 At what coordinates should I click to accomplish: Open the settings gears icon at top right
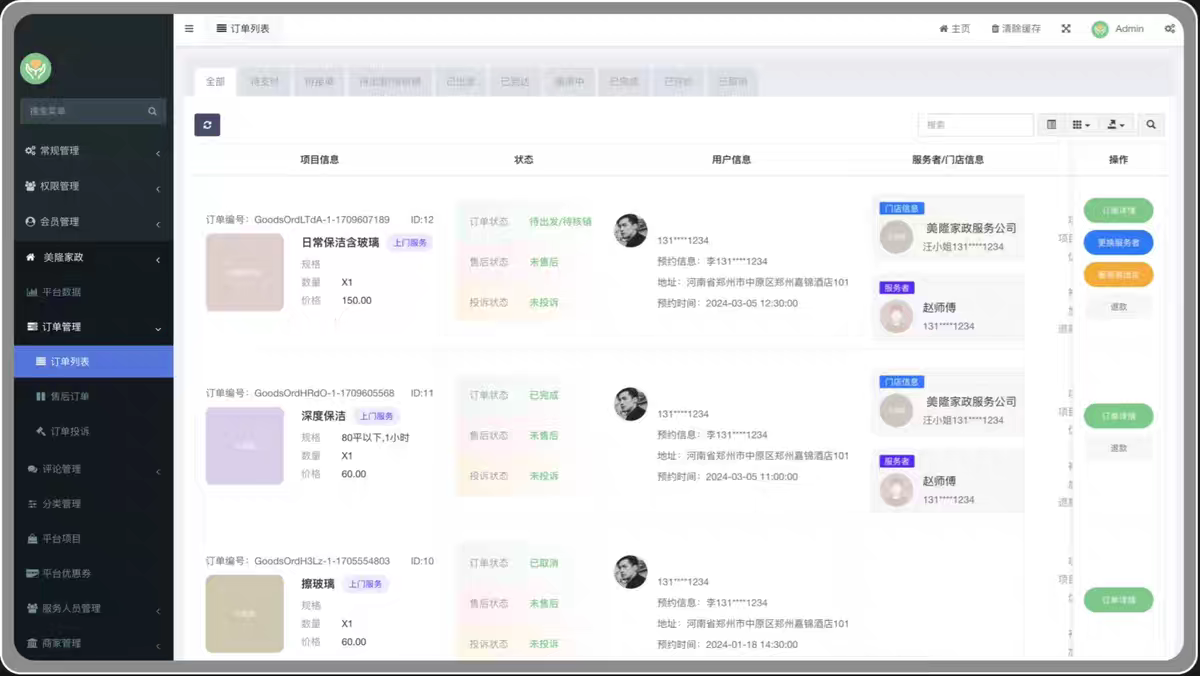pyautogui.click(x=1170, y=29)
